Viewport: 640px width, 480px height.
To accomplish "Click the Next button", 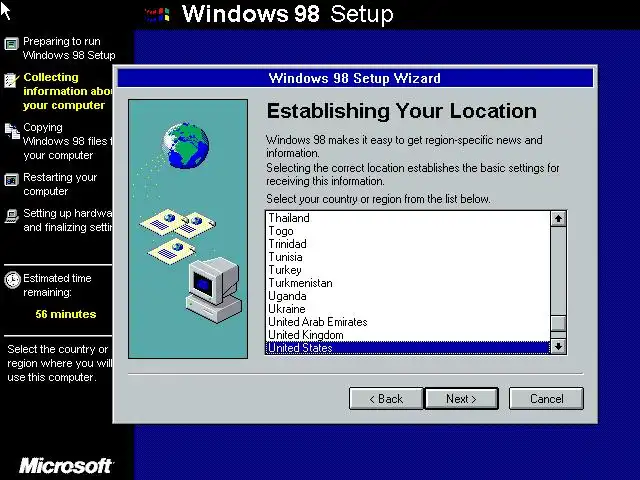I will [x=462, y=398].
